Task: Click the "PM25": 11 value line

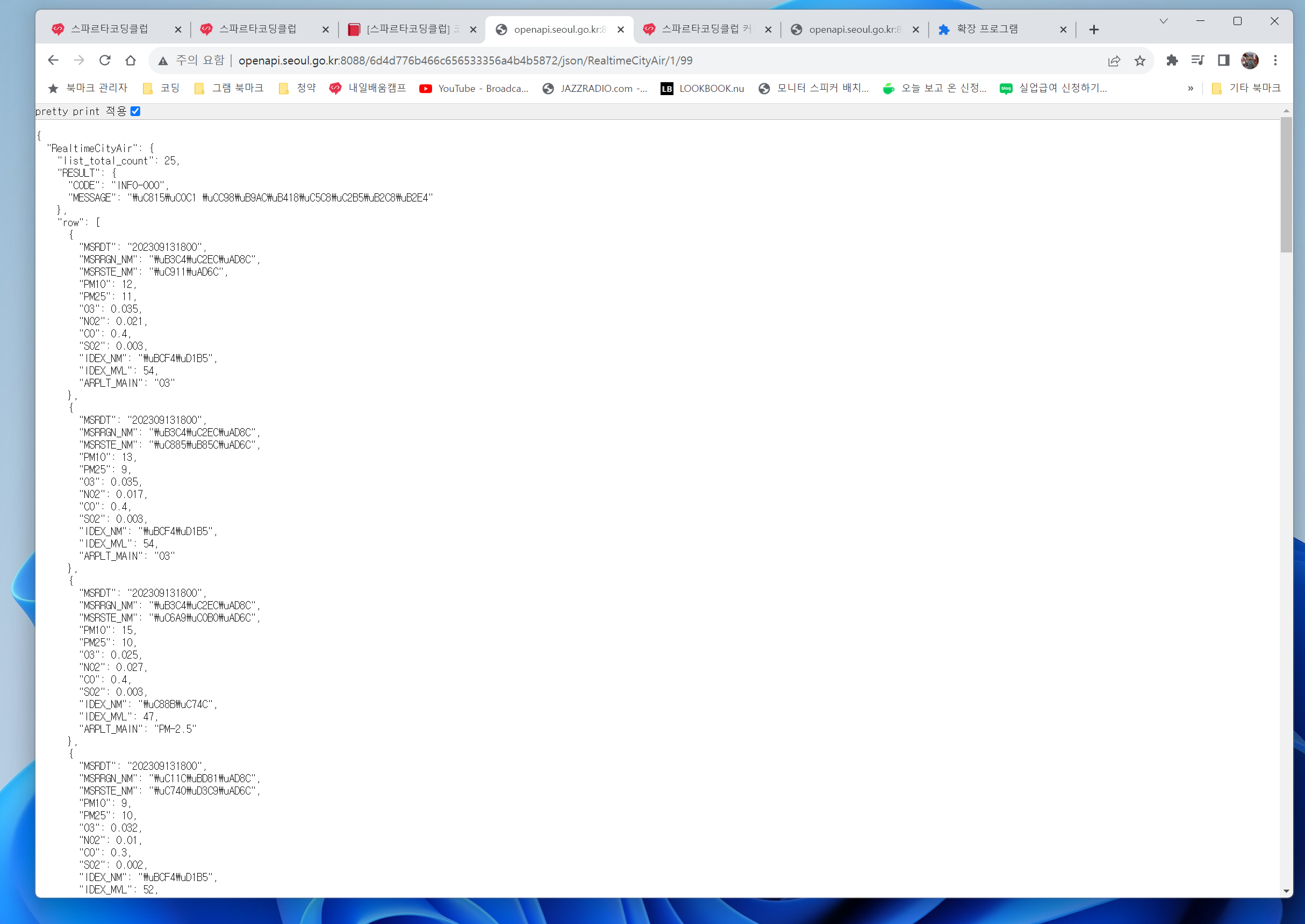Action: (107, 297)
